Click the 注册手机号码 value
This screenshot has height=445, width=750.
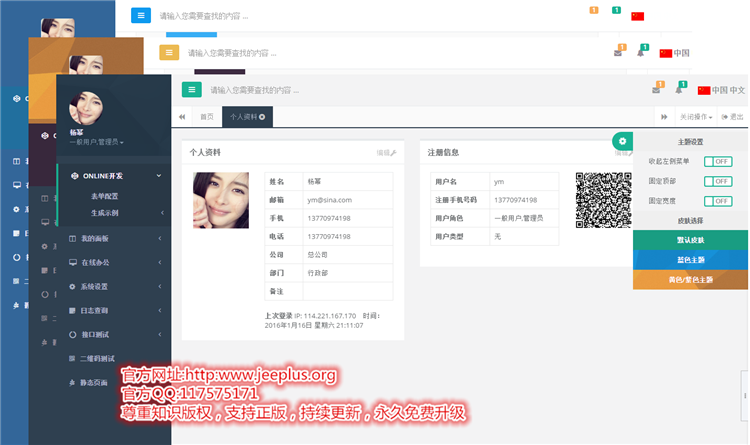tap(516, 200)
